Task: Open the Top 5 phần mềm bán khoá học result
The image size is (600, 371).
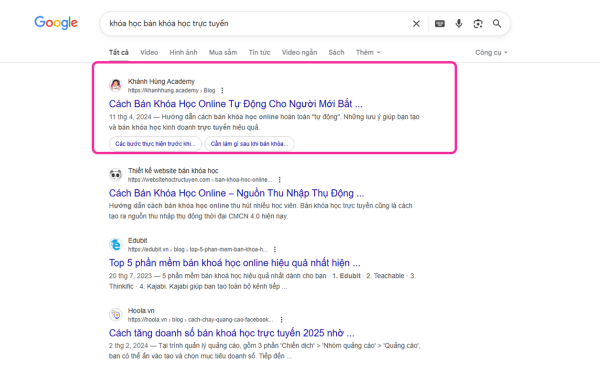Action: tap(235, 263)
